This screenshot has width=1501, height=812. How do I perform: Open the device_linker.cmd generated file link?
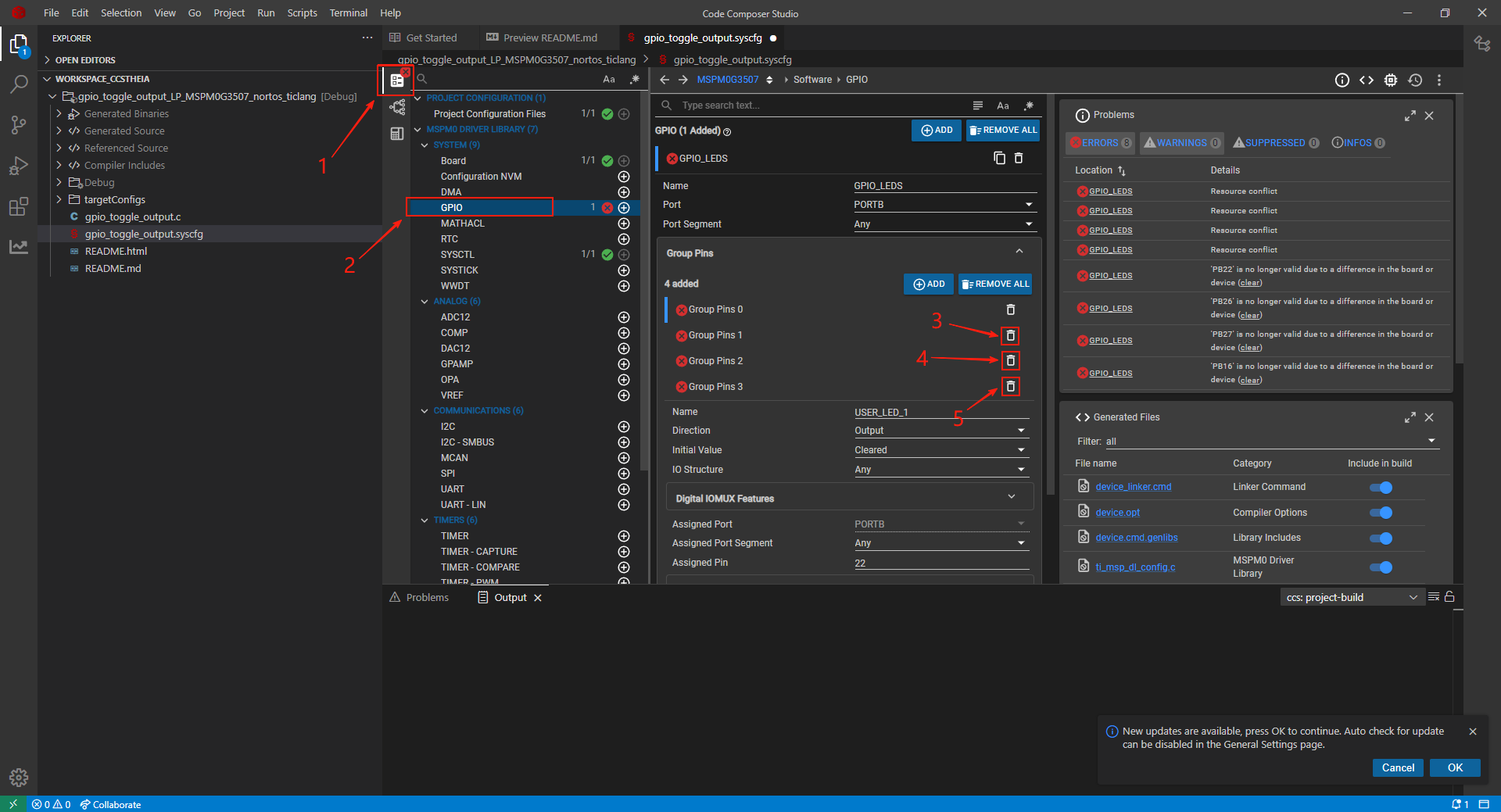1134,487
